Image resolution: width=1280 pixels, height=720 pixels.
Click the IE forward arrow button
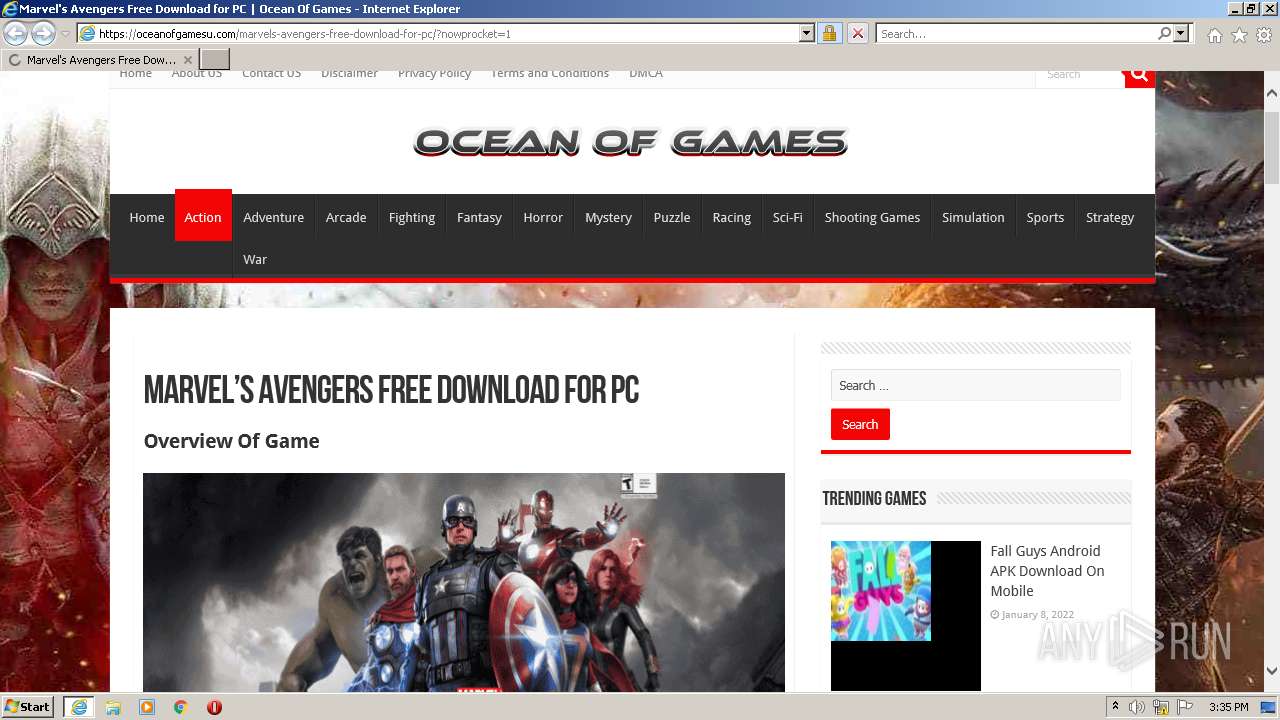43,33
